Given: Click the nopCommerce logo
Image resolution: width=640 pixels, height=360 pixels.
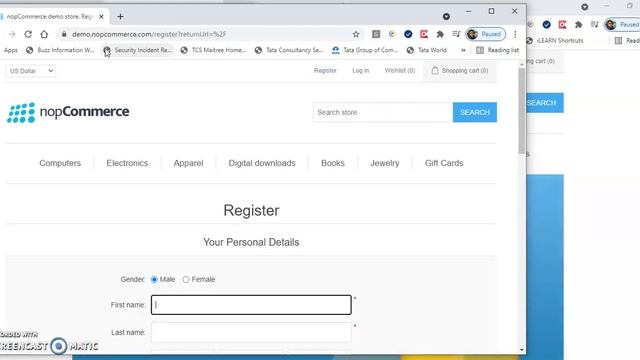Looking at the screenshot, I should coord(68,112).
